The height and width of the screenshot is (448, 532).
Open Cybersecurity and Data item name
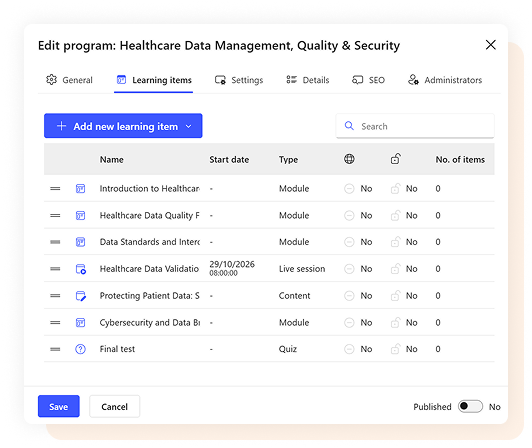pos(150,322)
